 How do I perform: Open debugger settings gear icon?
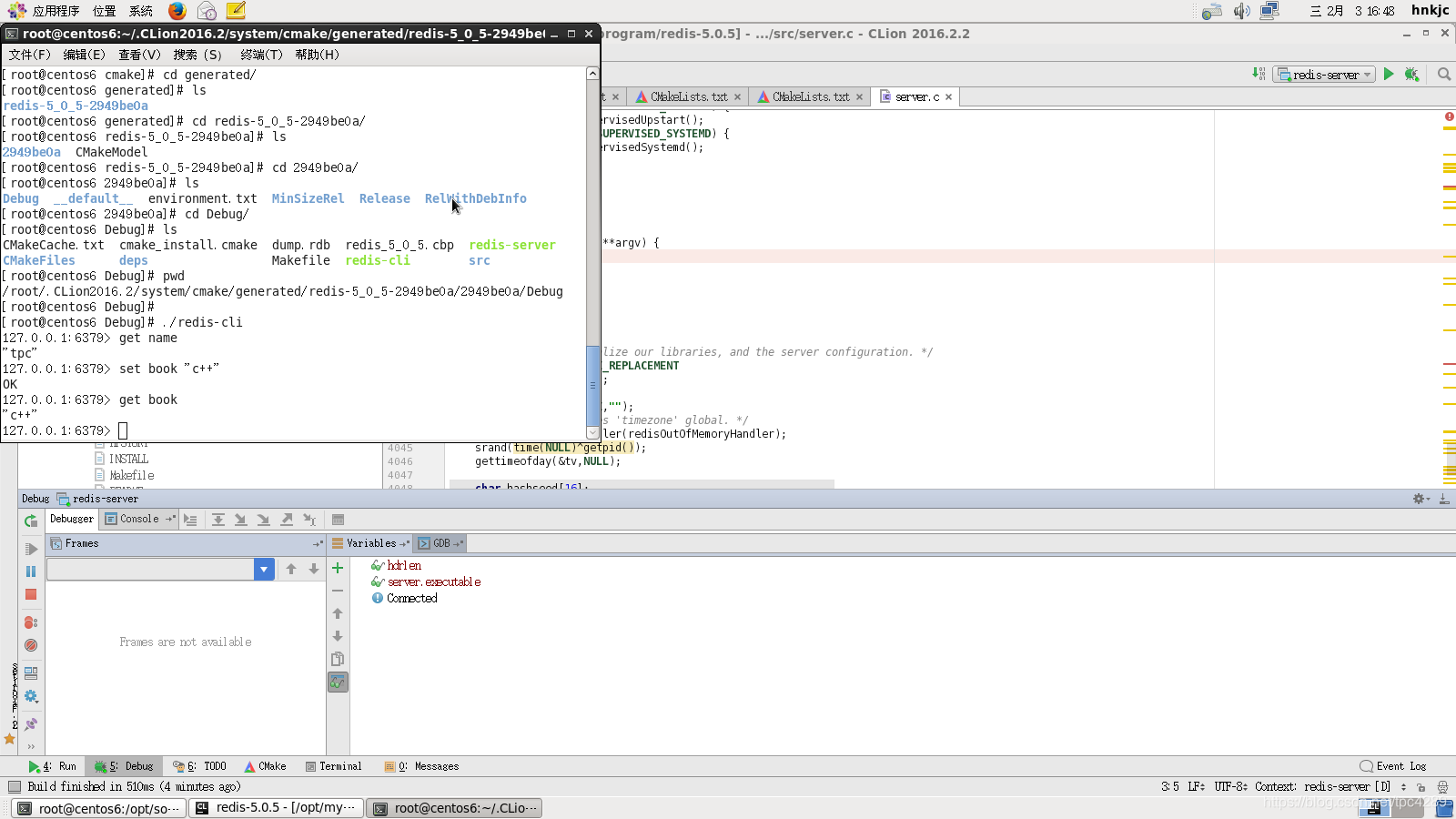click(x=30, y=696)
